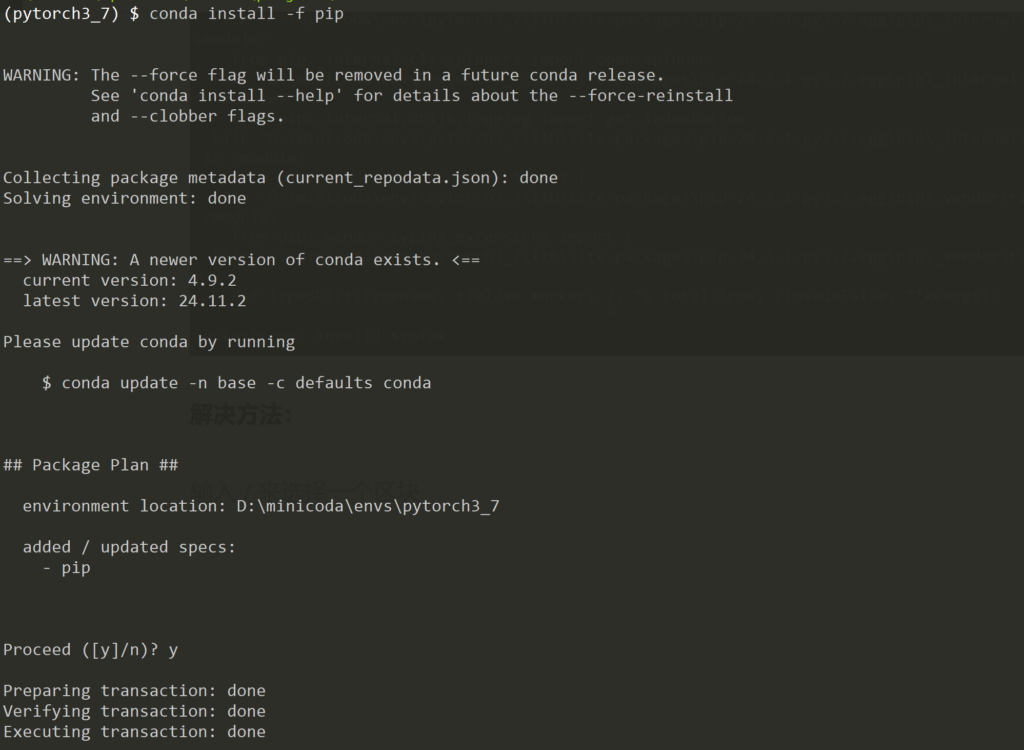Image resolution: width=1024 pixels, height=750 pixels.
Task: Click the '(pytorch3_7)' environment prompt
Action: [x=63, y=14]
